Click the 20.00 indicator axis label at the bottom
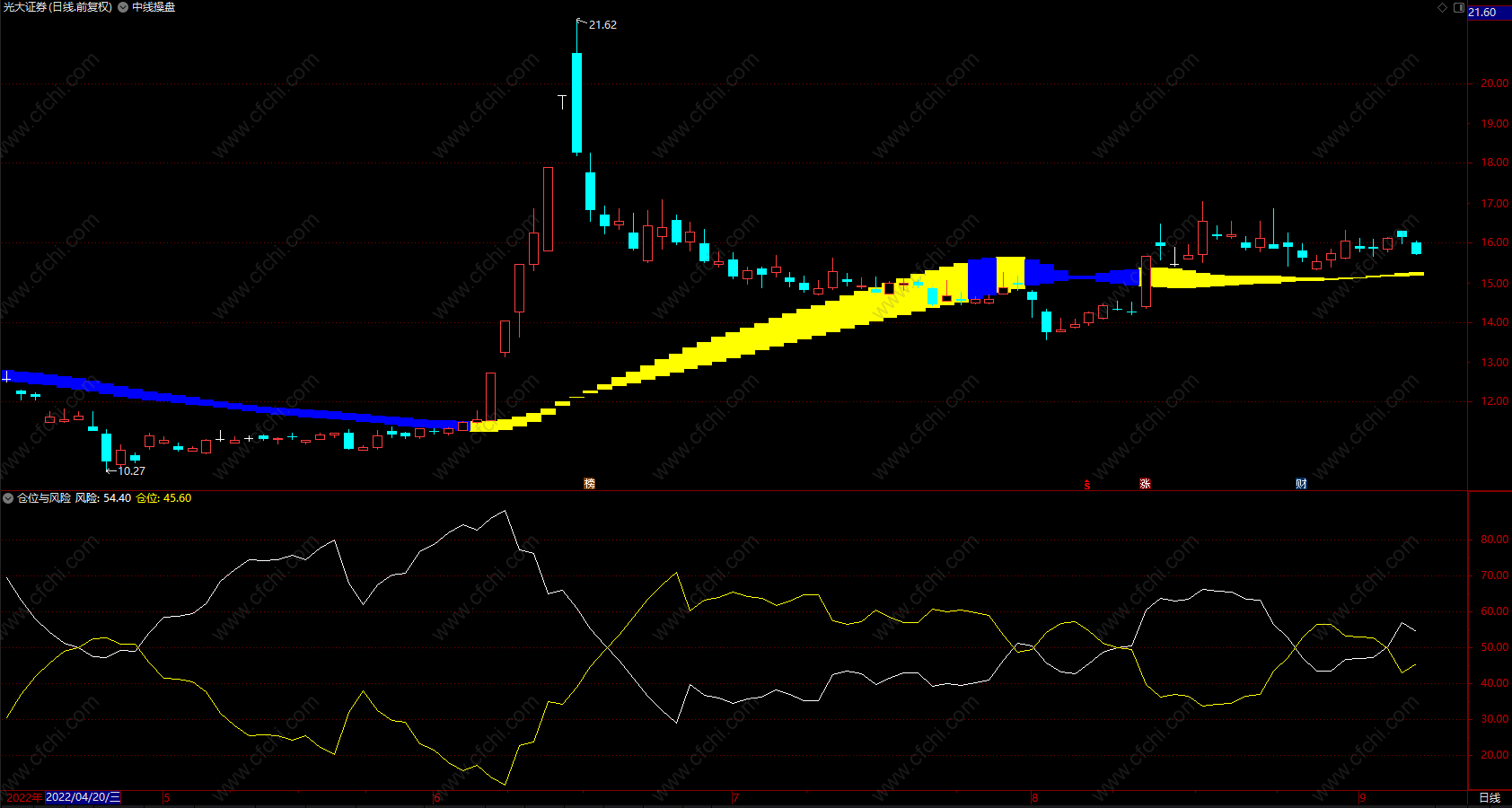 [x=1494, y=755]
